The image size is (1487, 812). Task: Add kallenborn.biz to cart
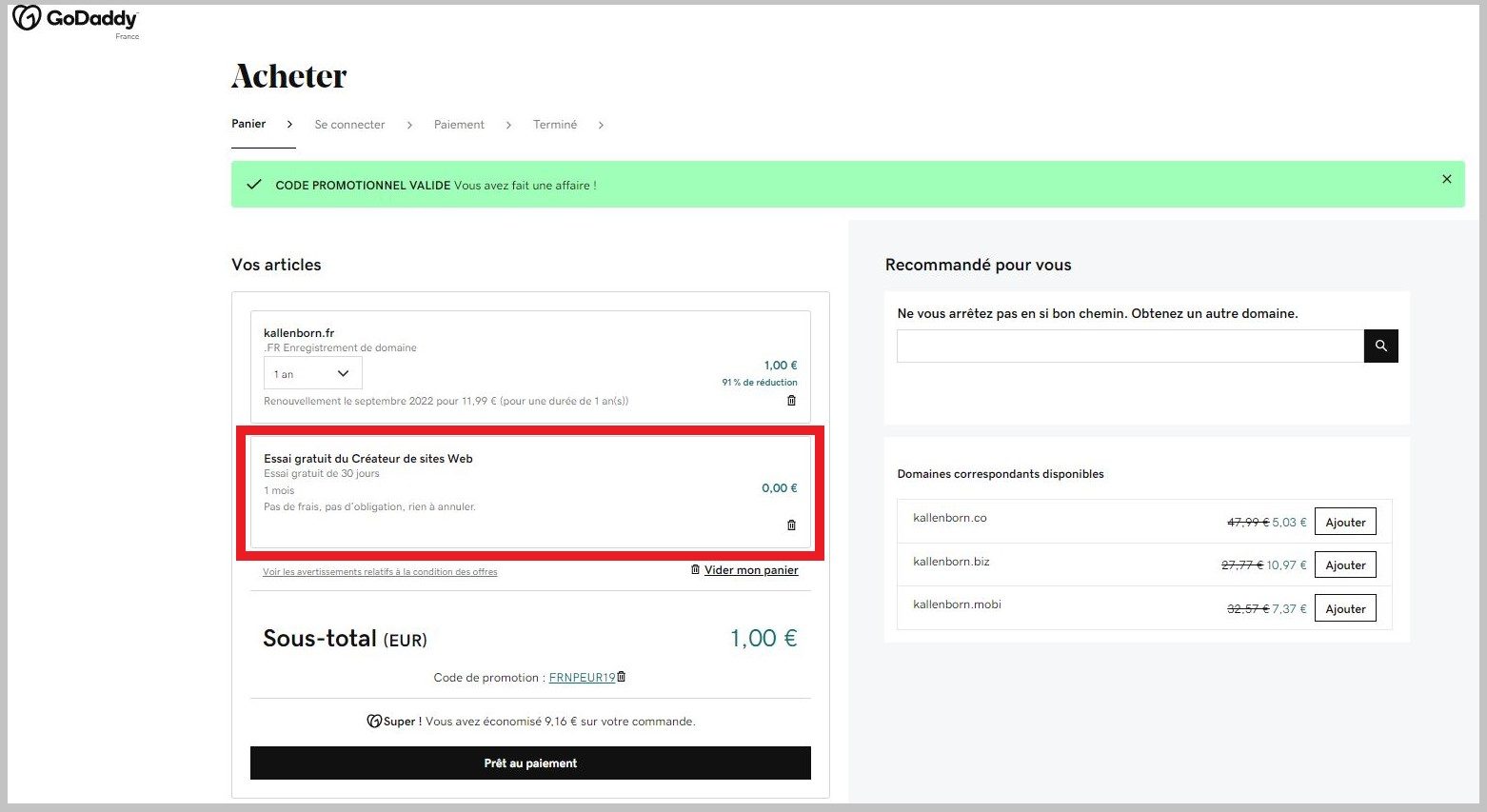point(1345,565)
